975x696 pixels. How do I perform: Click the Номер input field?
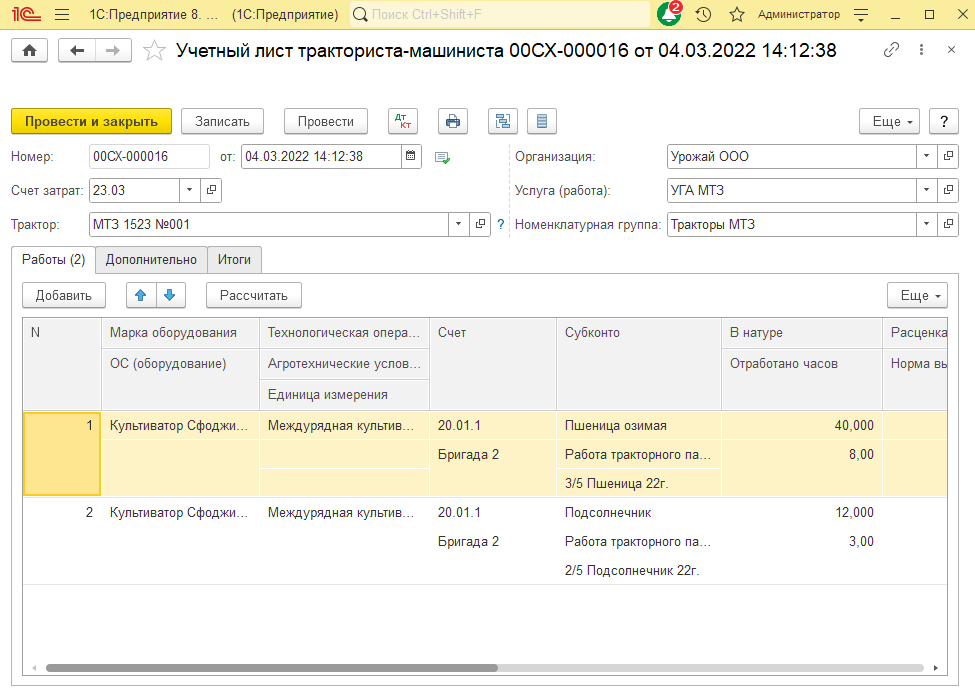[x=148, y=157]
